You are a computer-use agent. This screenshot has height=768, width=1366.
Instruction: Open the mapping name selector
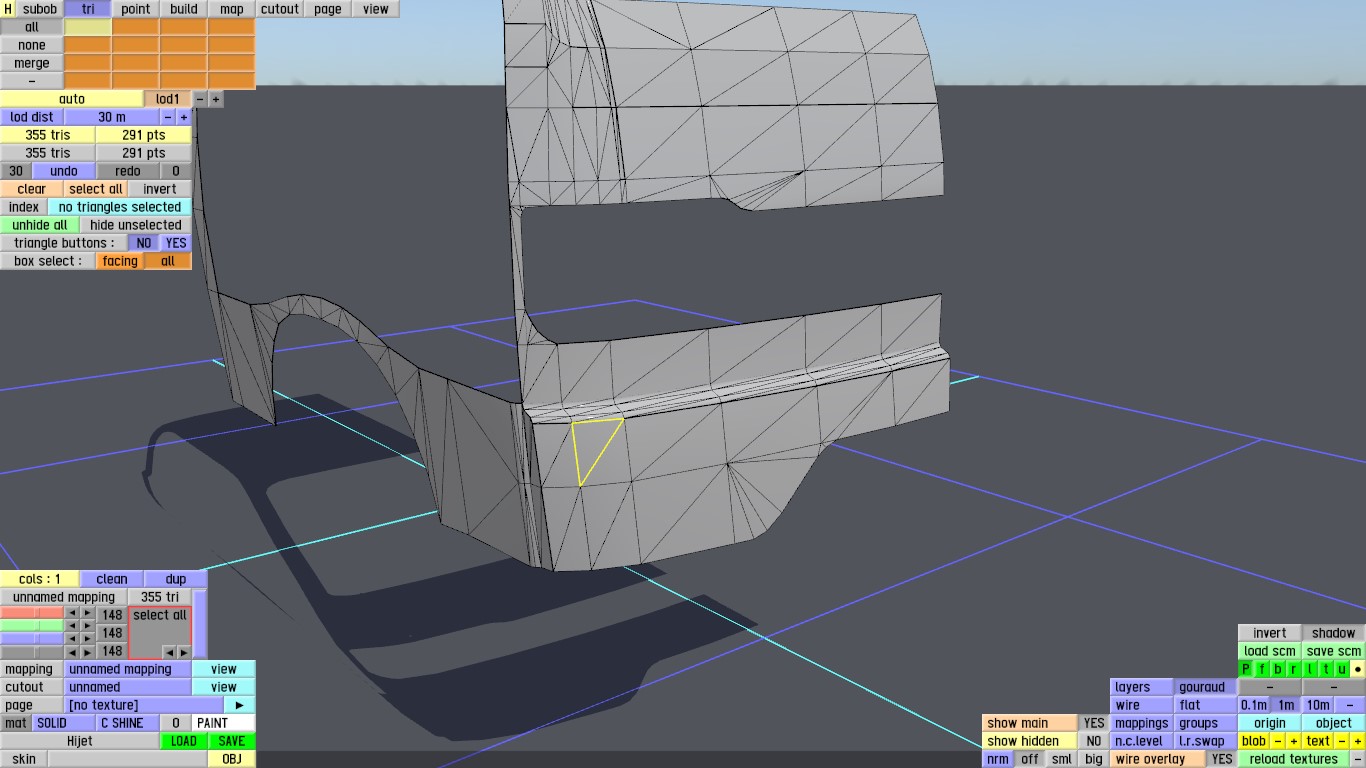(128, 669)
